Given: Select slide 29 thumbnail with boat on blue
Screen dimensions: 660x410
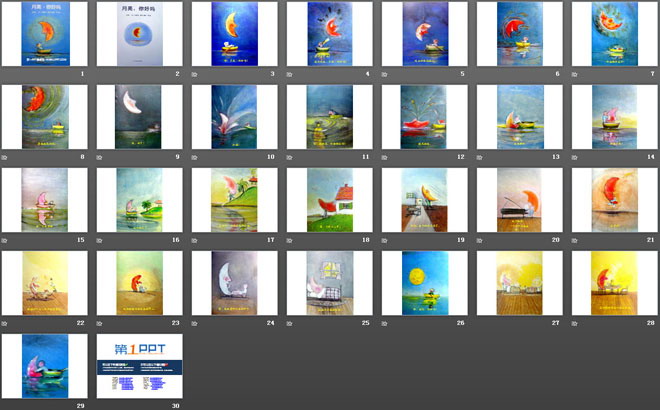Looking at the screenshot, I should pos(45,366).
